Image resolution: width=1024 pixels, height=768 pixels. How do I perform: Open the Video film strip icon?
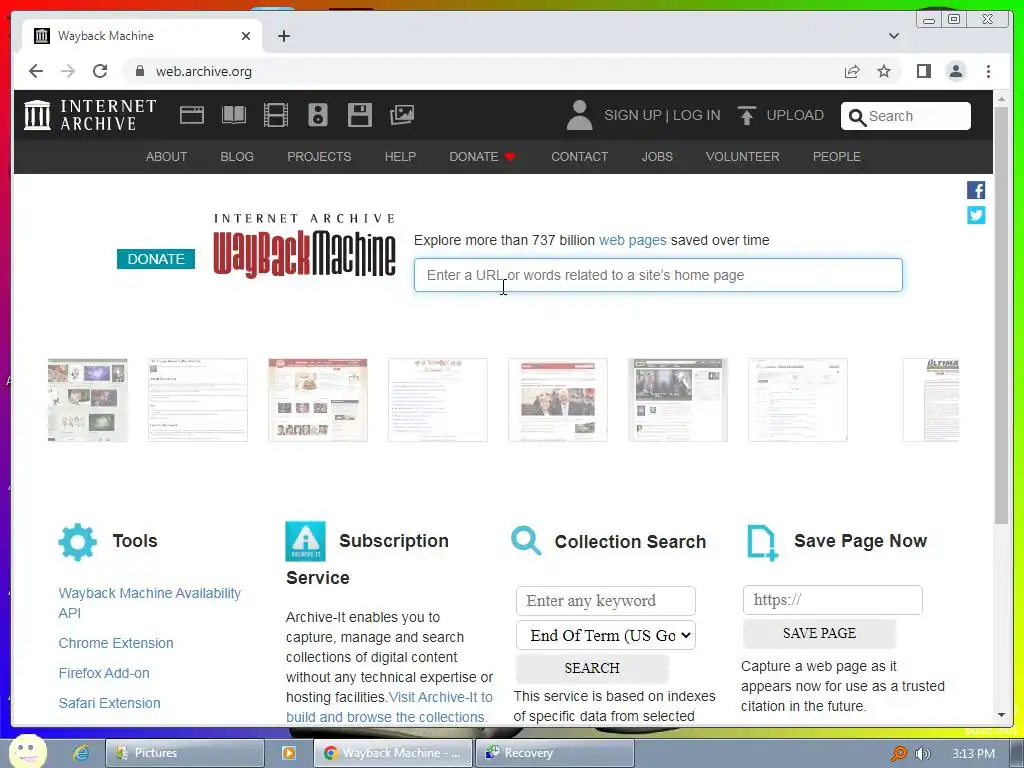point(276,115)
